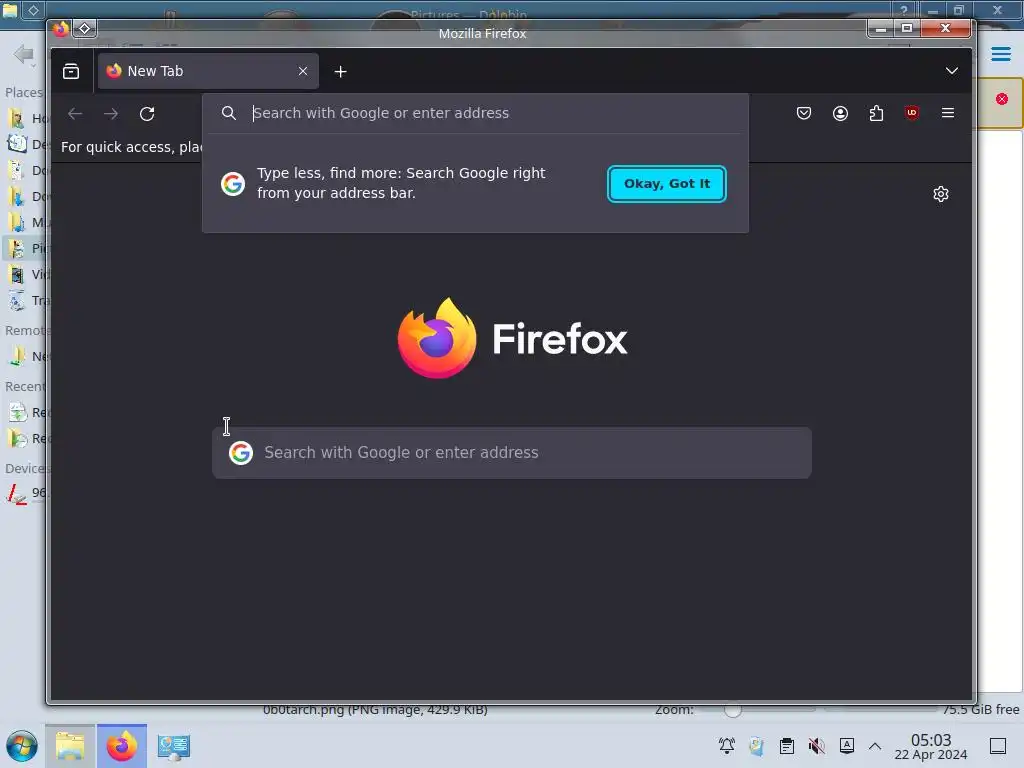Switch to Dolphin file manager in taskbar
Viewport: 1024px width, 768px height.
[x=70, y=746]
